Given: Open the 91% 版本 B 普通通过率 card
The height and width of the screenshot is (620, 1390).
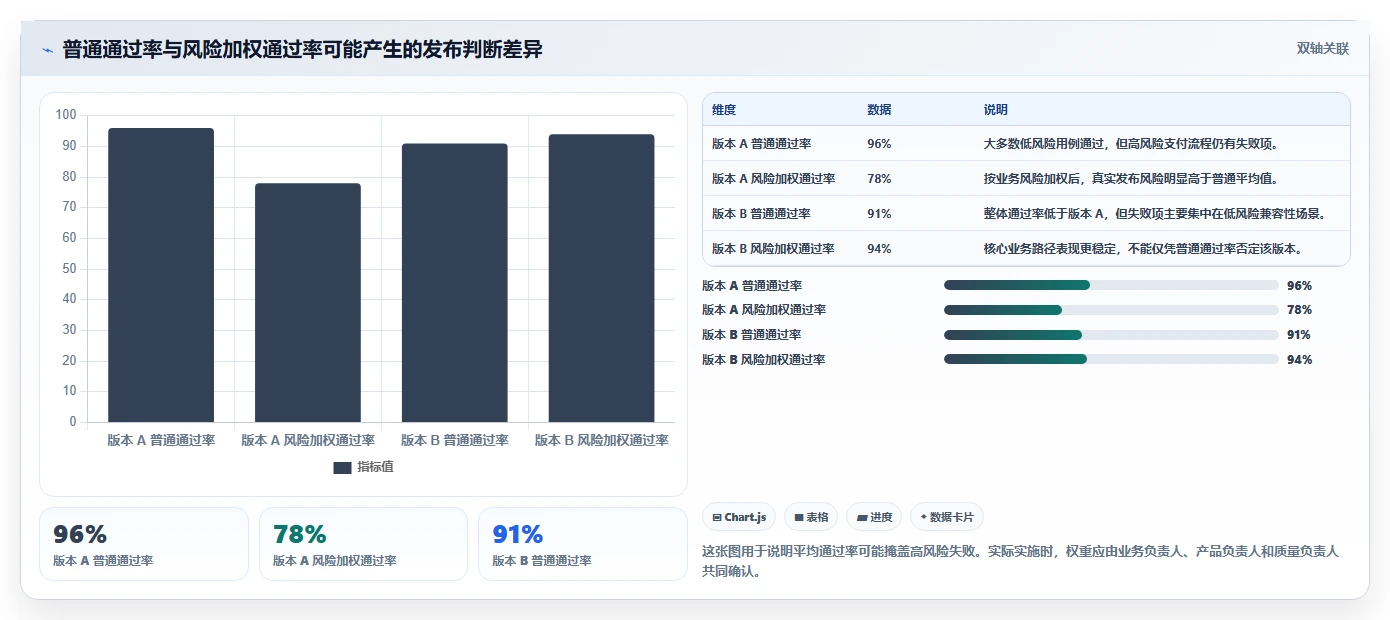Looking at the screenshot, I should tap(583, 544).
